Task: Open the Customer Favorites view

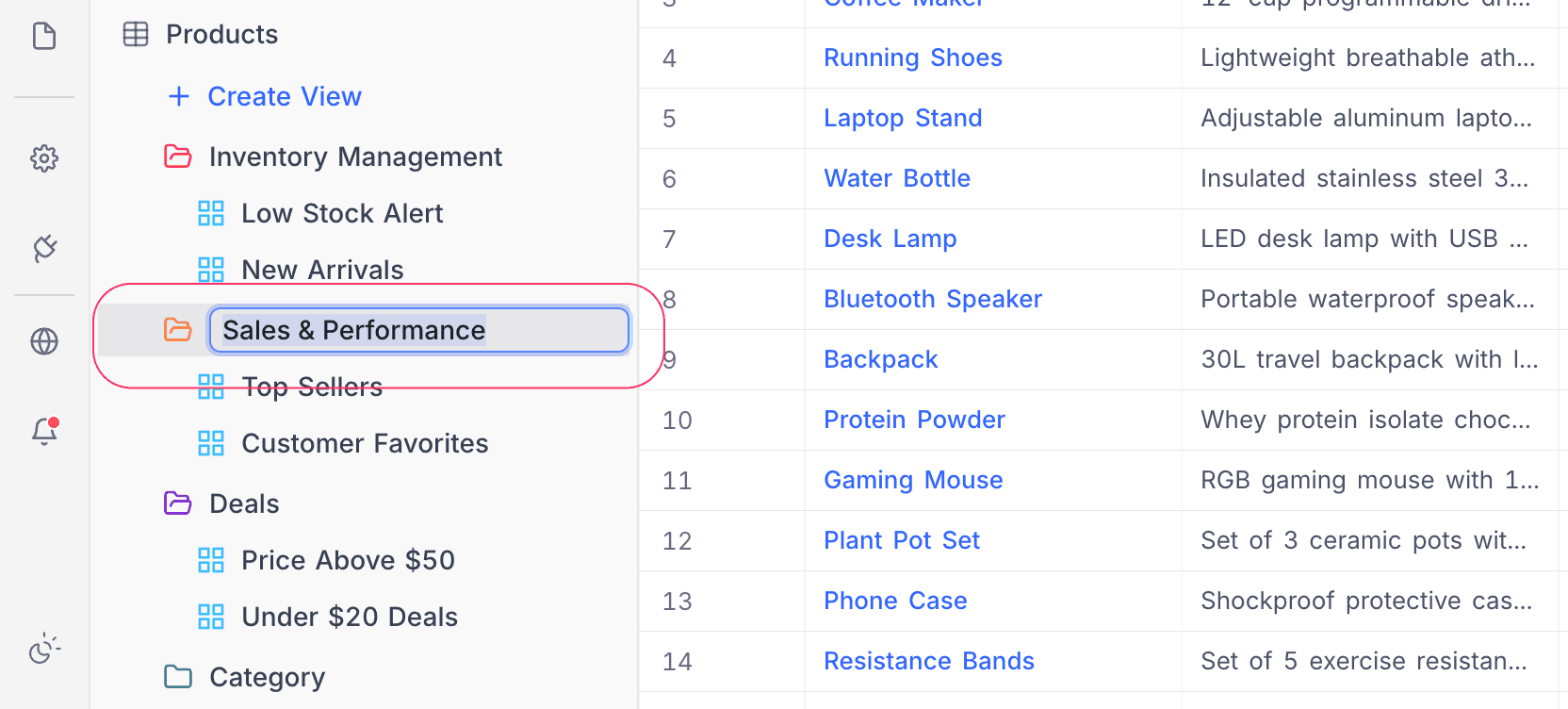Action: click(365, 443)
